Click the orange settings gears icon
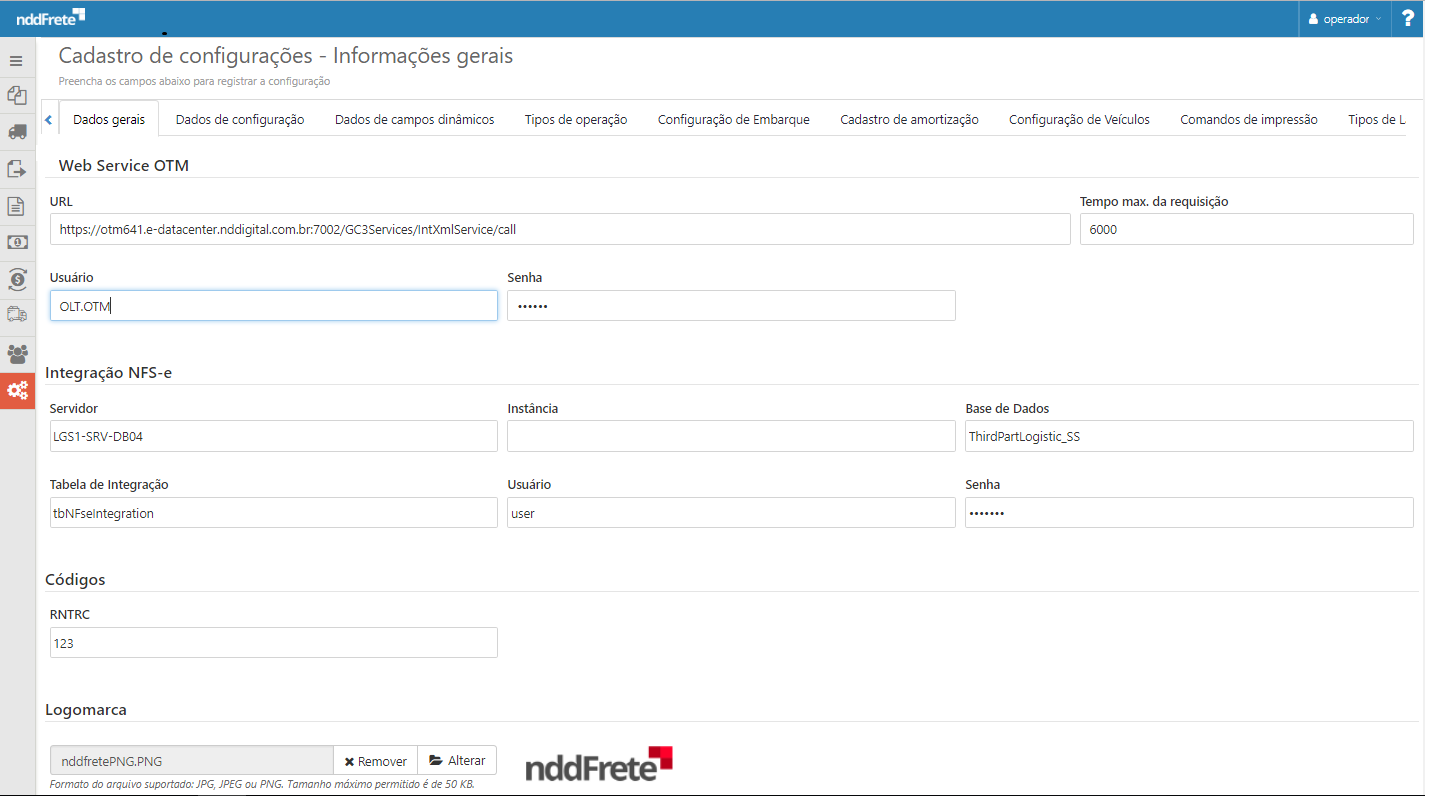Viewport: 1440px width, 796px height. [17, 390]
